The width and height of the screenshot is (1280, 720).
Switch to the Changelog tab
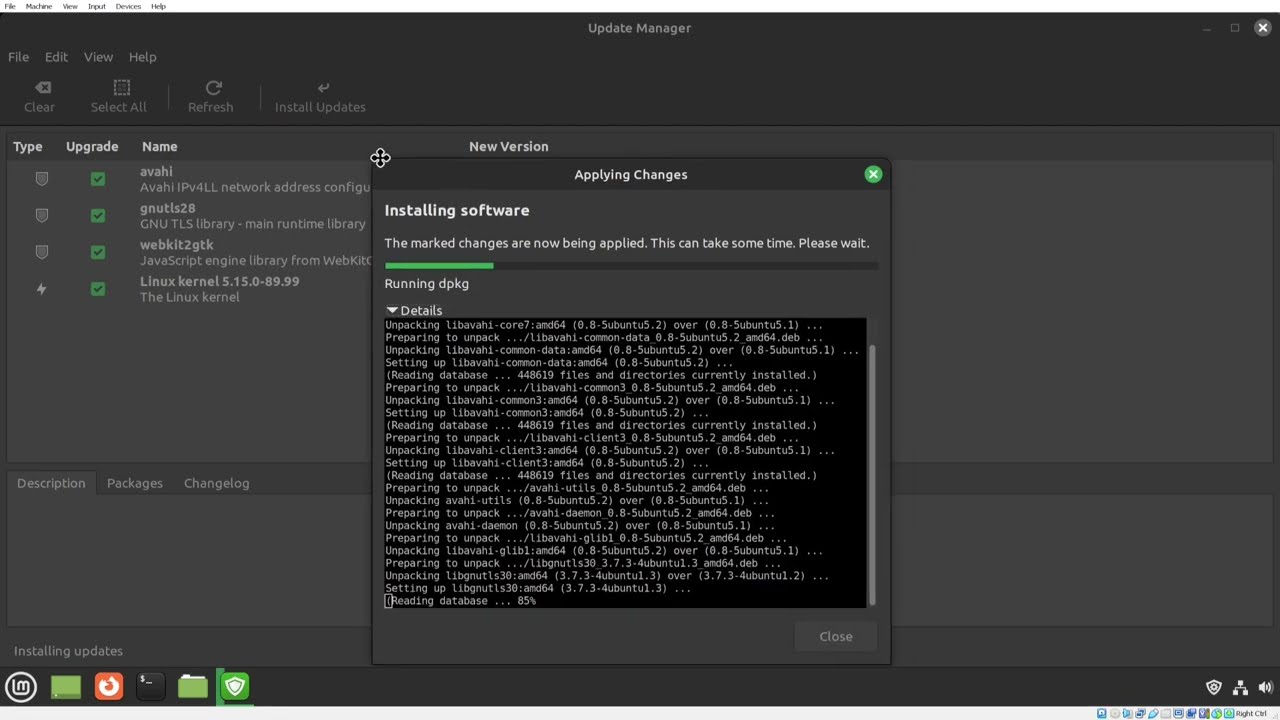pyautogui.click(x=217, y=483)
